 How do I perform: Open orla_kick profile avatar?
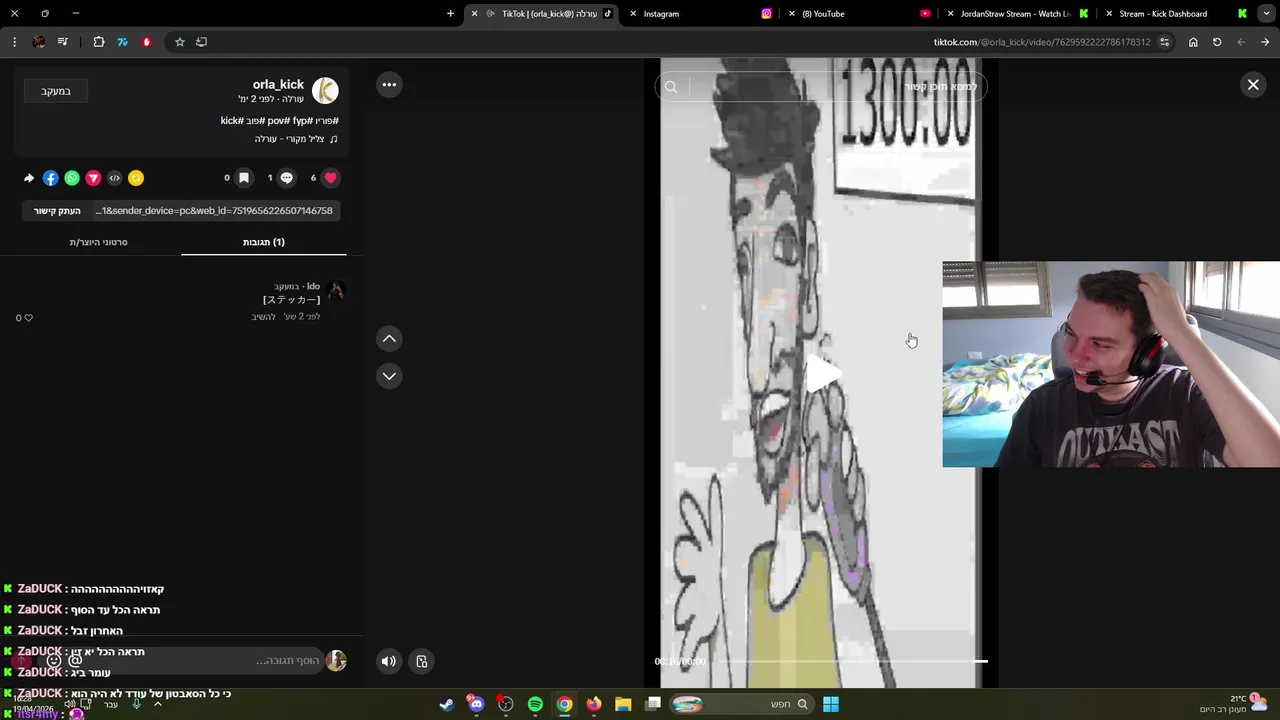click(325, 91)
